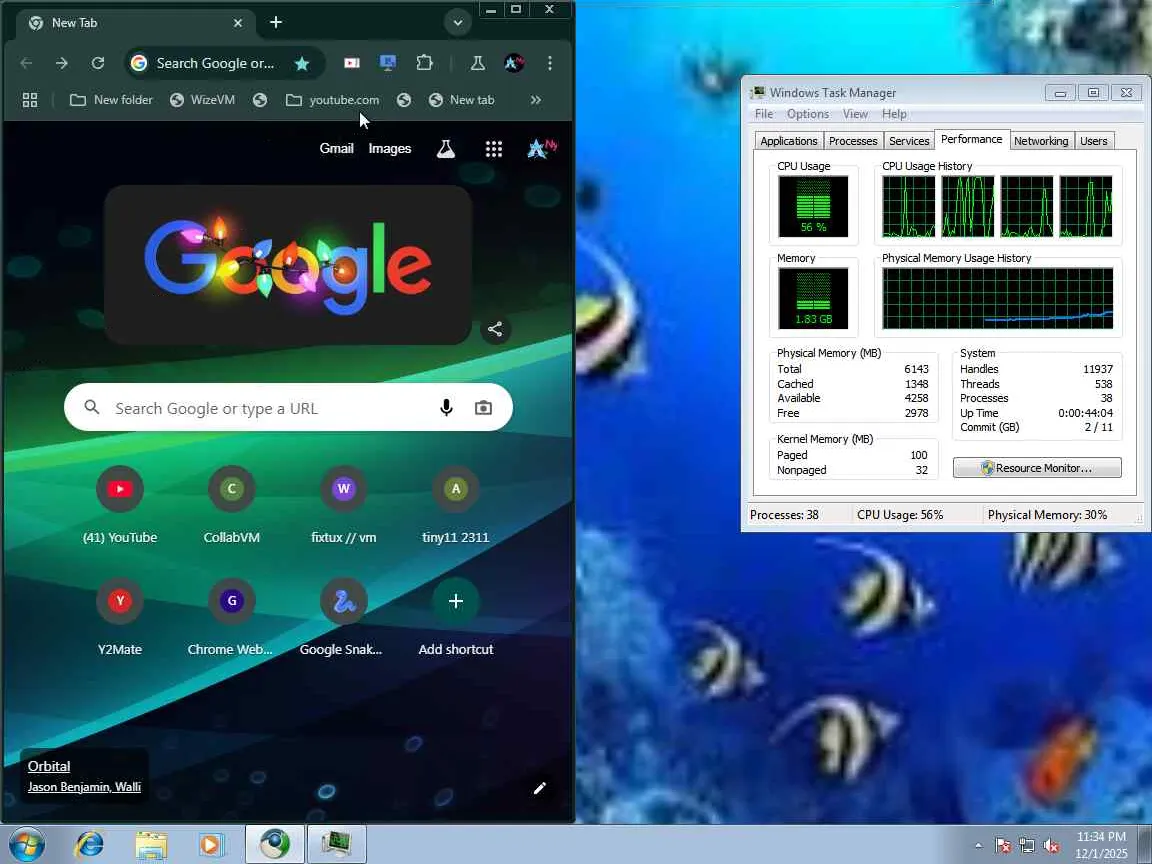
Task: Switch to the Networking tab
Action: pos(1041,141)
